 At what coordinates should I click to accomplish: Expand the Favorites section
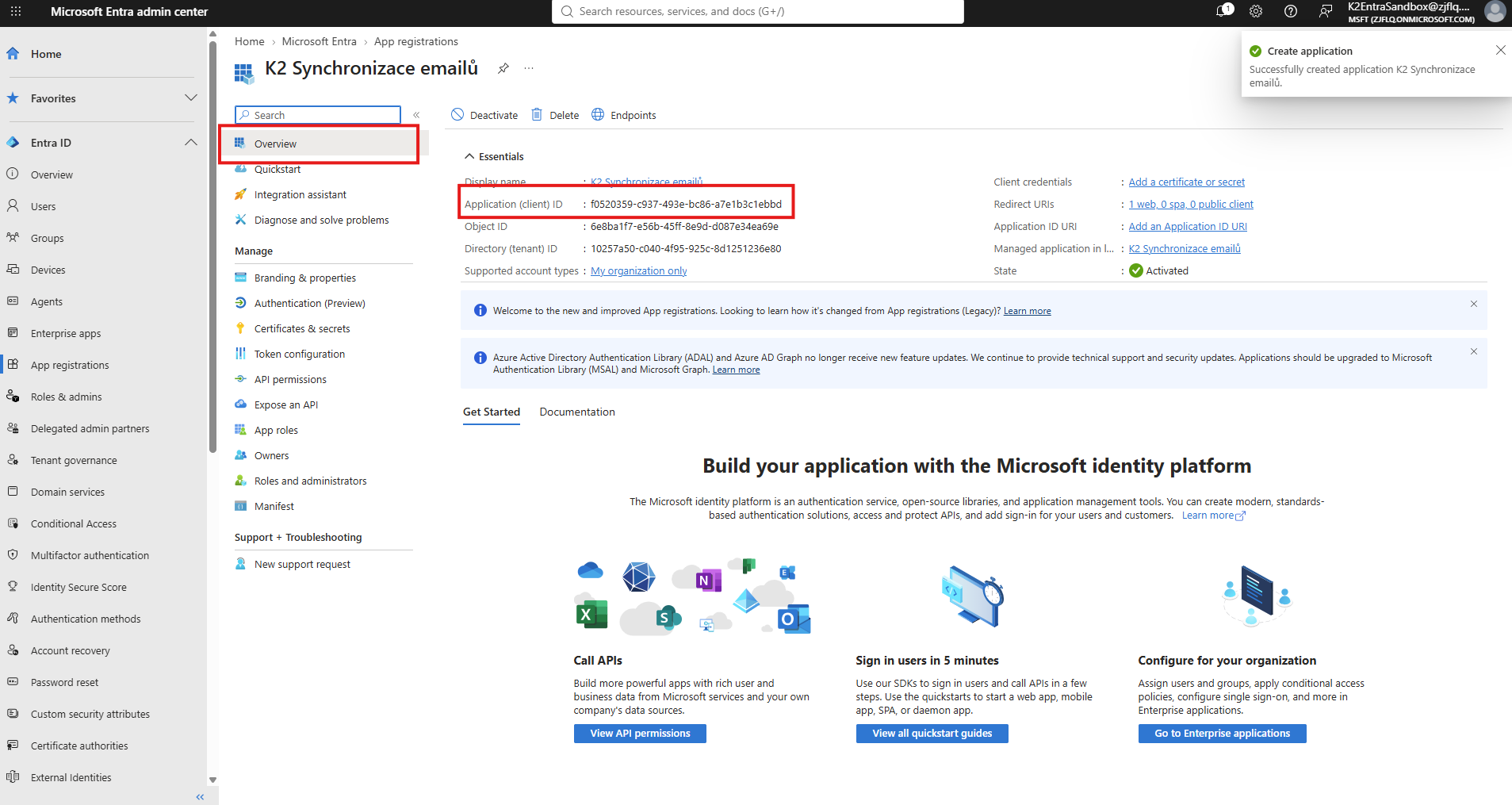(190, 98)
